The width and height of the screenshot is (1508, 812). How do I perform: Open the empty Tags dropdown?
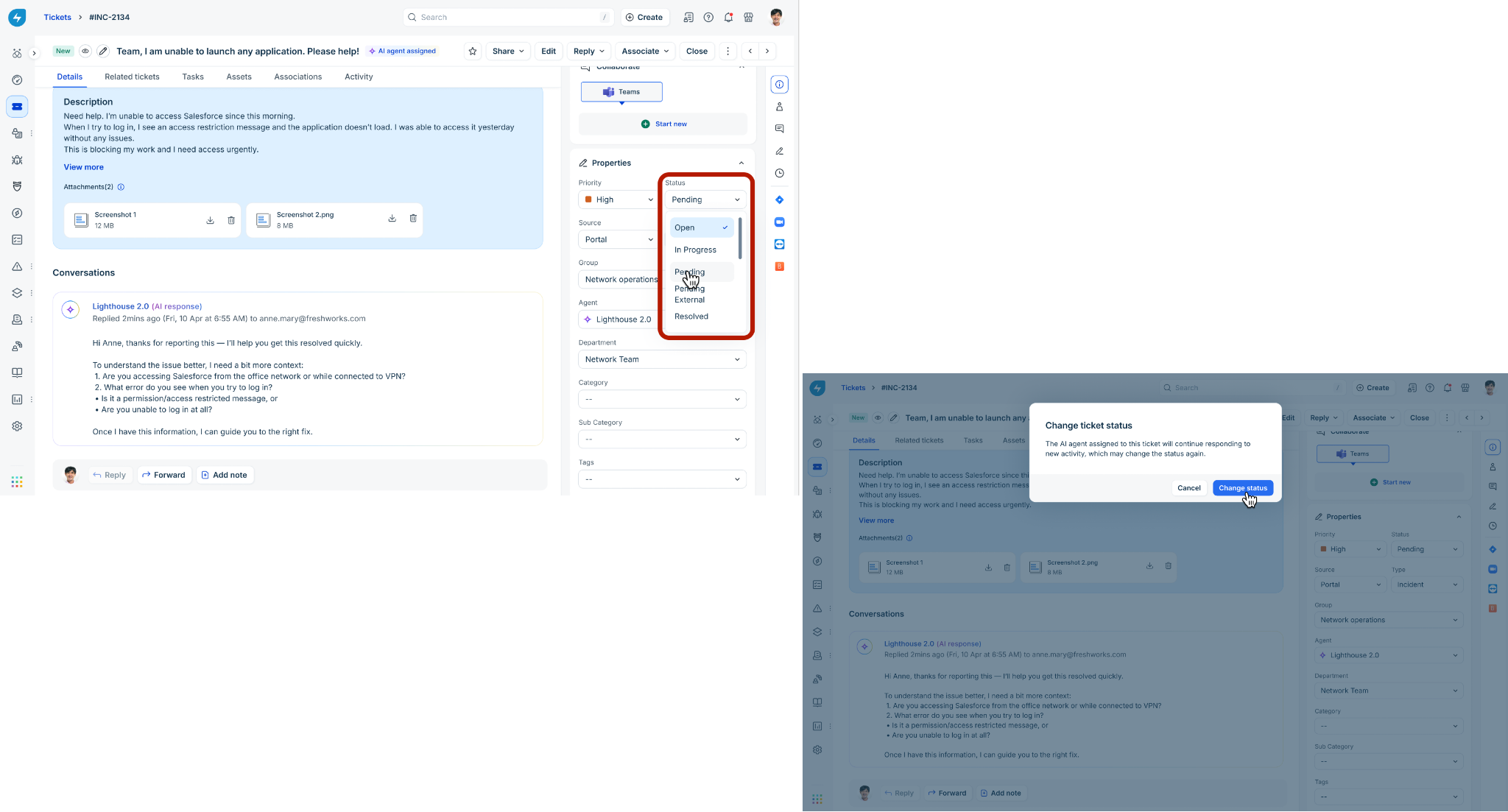click(x=662, y=479)
